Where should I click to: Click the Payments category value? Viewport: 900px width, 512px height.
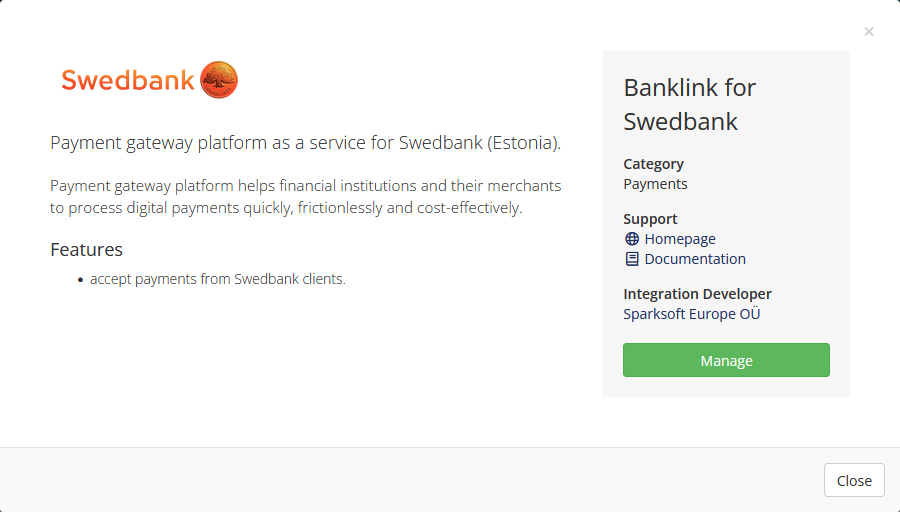pyautogui.click(x=655, y=184)
